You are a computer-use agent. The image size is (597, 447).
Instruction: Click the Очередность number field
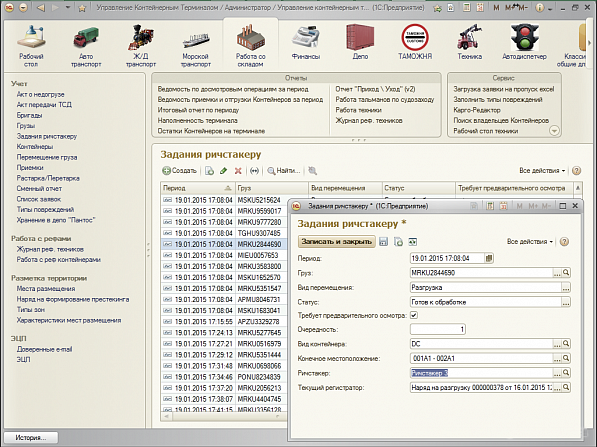pos(438,329)
